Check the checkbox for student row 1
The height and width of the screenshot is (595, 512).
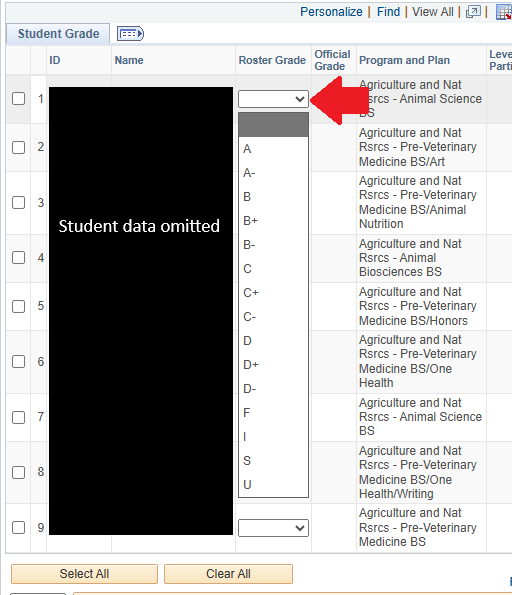[x=18, y=99]
